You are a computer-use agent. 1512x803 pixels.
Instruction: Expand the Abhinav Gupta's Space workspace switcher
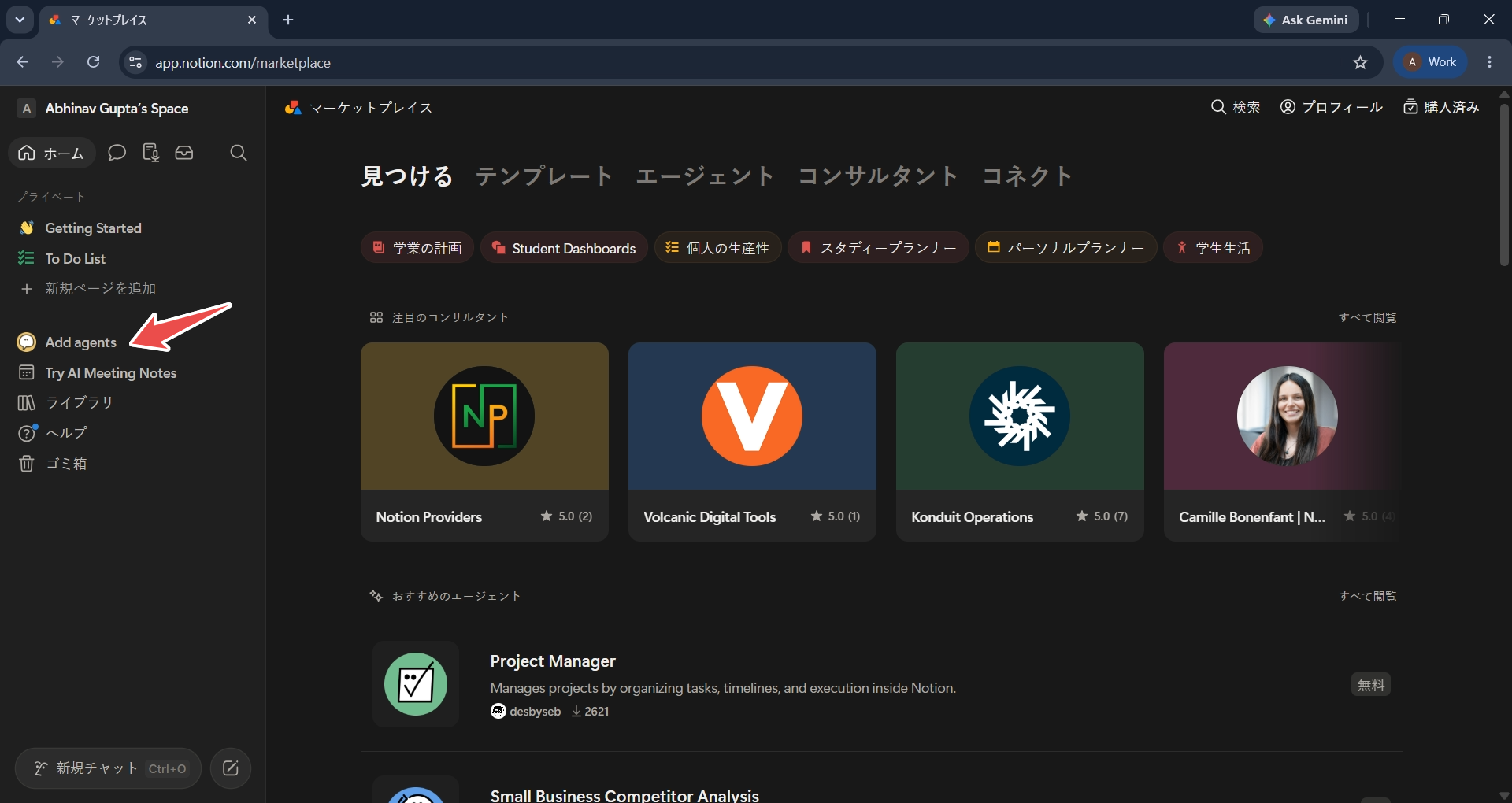click(x=102, y=109)
